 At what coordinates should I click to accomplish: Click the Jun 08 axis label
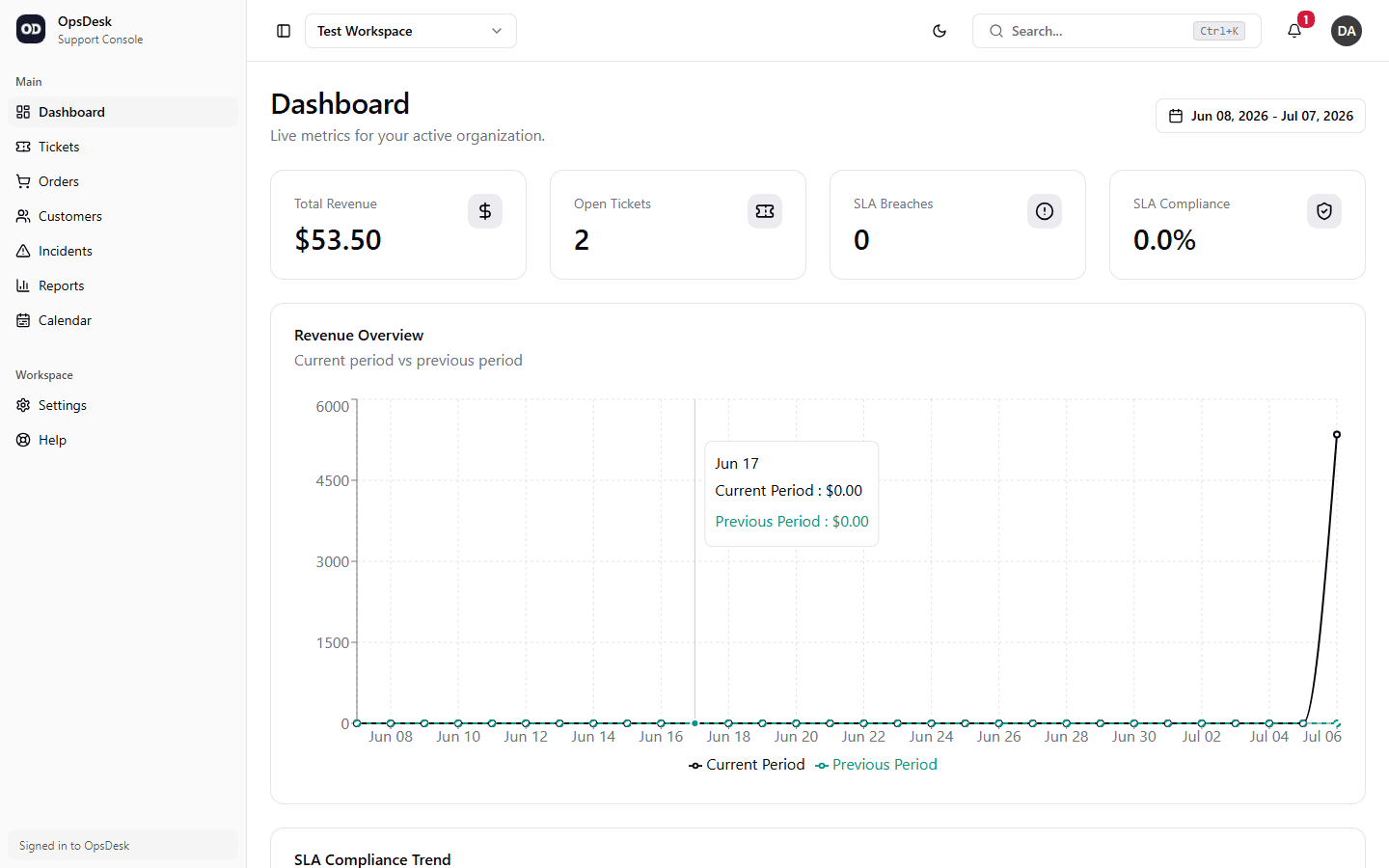click(391, 737)
